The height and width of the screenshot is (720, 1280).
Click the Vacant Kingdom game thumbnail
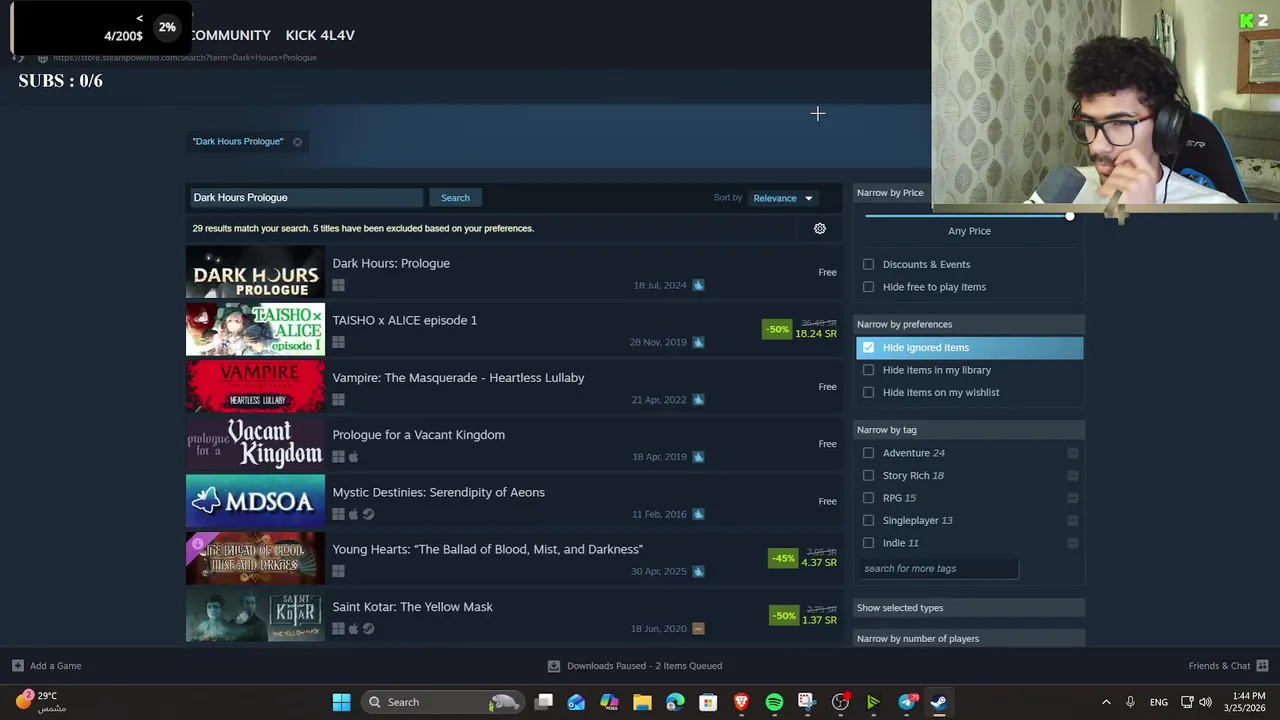tap(255, 443)
